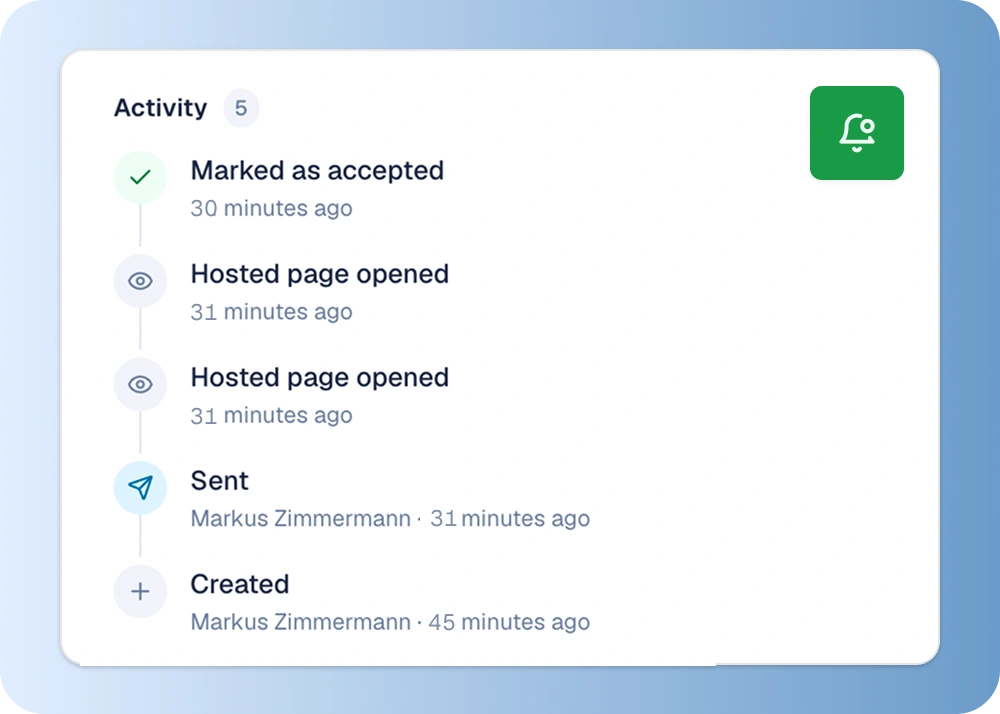Image resolution: width=1000 pixels, height=714 pixels.
Task: Open the Marked as accepted entry
Action: click(317, 170)
